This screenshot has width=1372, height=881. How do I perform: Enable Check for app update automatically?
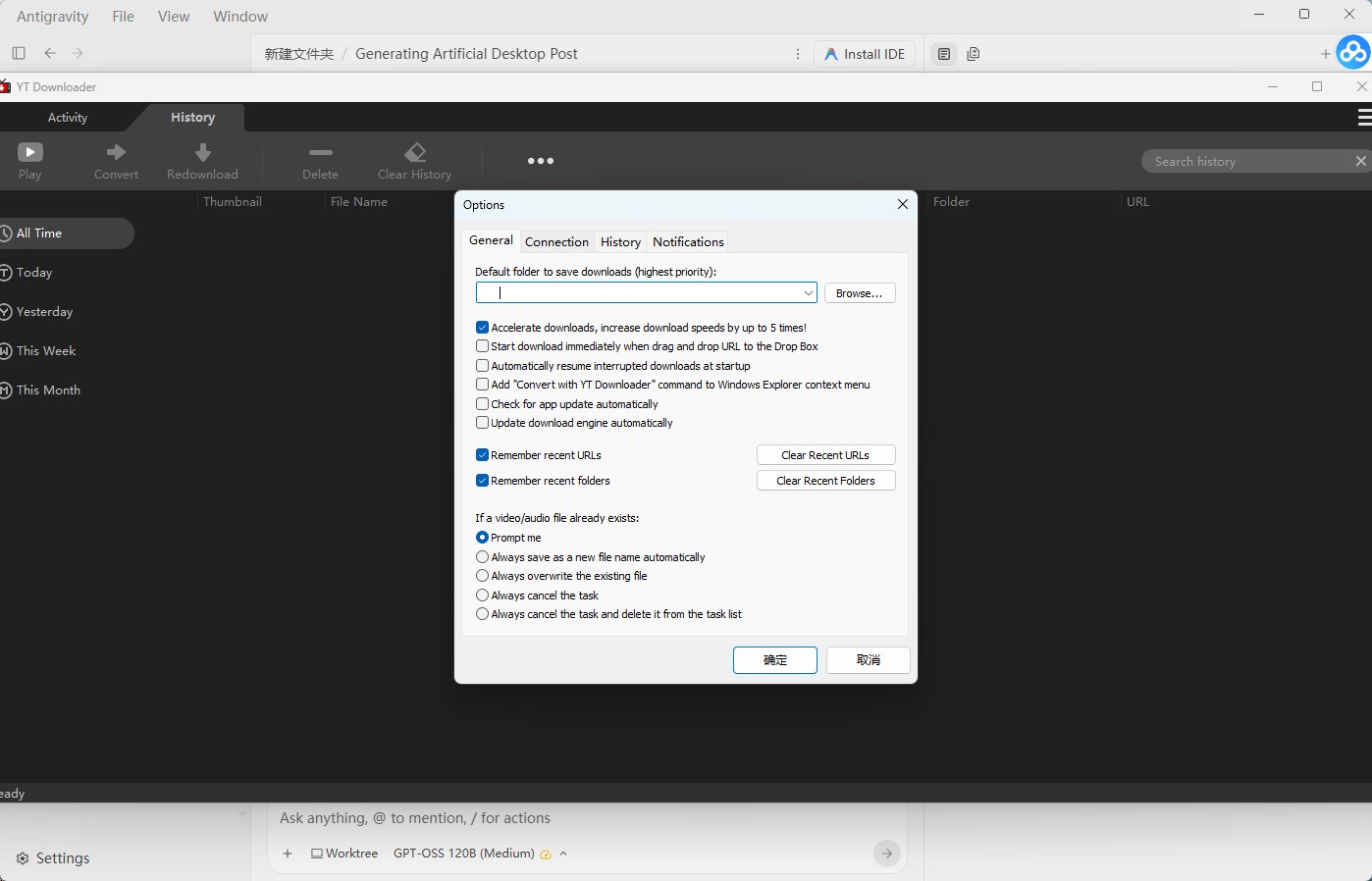pos(482,404)
